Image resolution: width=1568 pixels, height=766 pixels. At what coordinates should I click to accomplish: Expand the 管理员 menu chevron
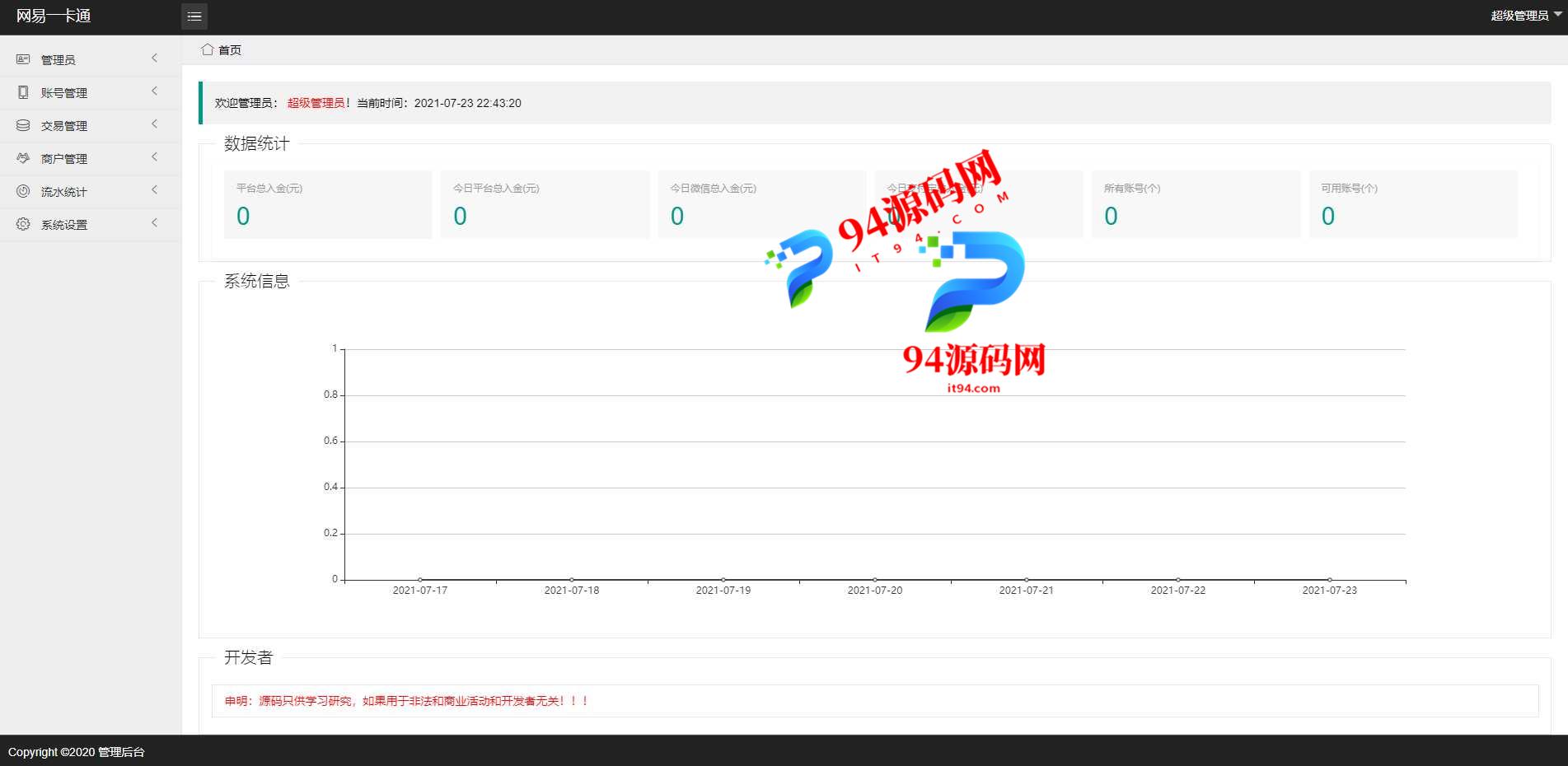pos(154,58)
